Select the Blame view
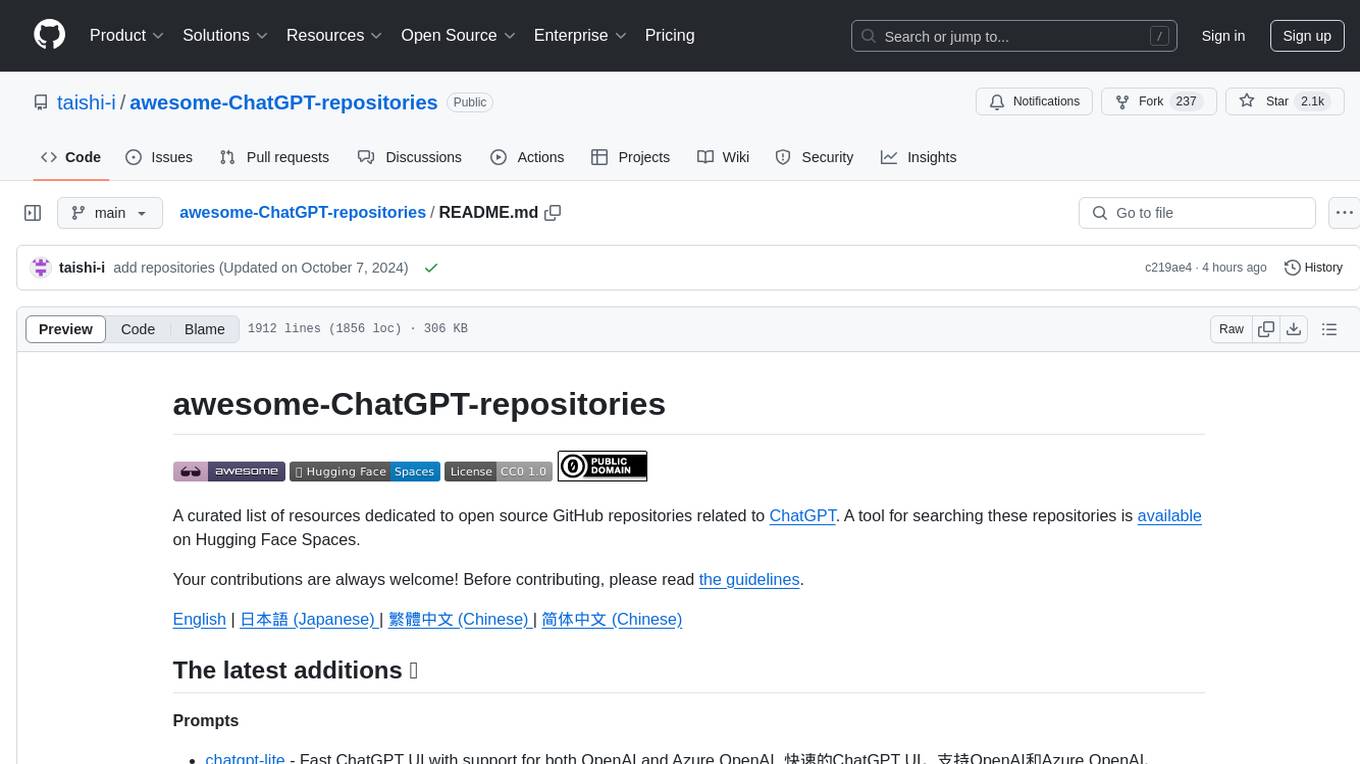Image resolution: width=1360 pixels, height=764 pixels. (204, 329)
